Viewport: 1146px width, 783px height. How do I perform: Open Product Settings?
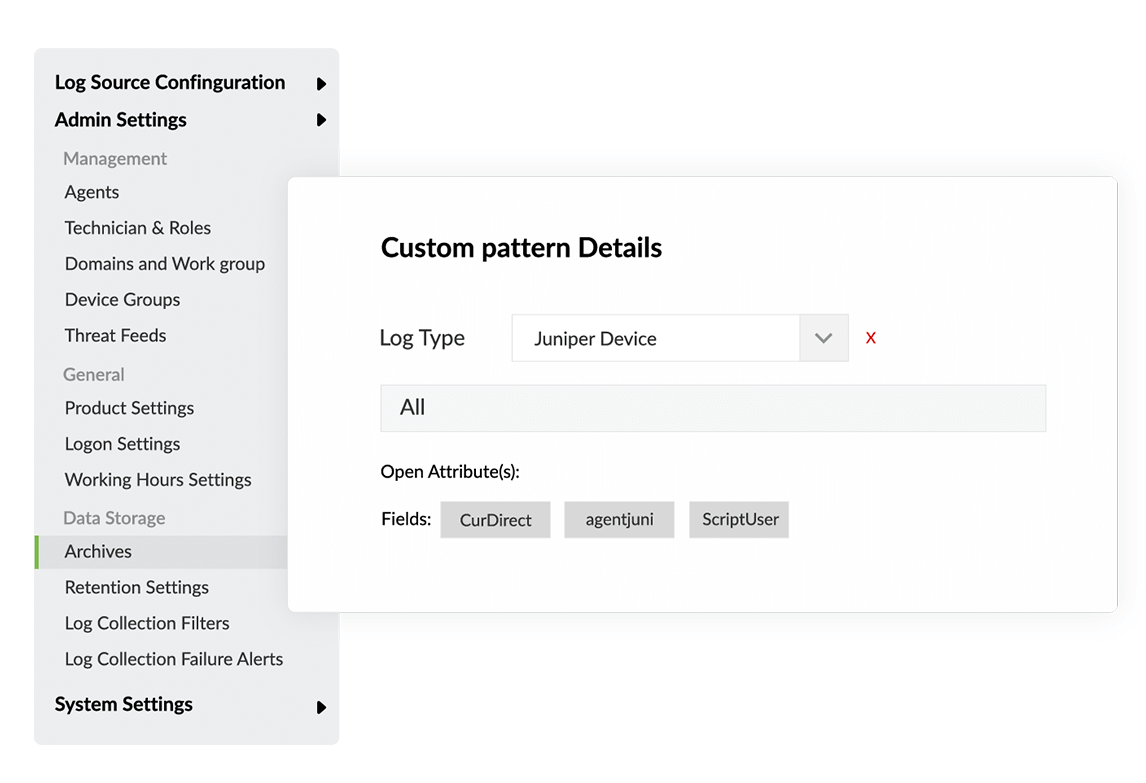129,408
